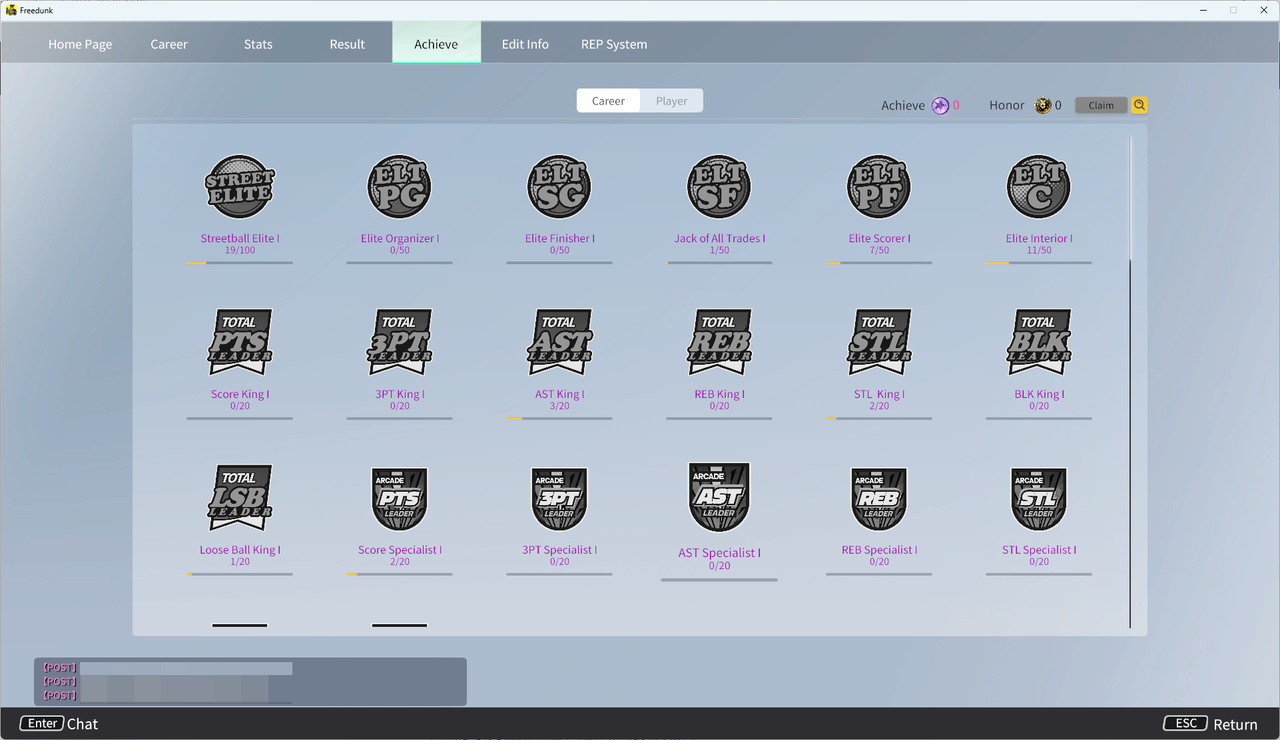Screen dimensions: 1280x740
Task: Click the "Jack of All Trades I" label
Action: (x=719, y=239)
